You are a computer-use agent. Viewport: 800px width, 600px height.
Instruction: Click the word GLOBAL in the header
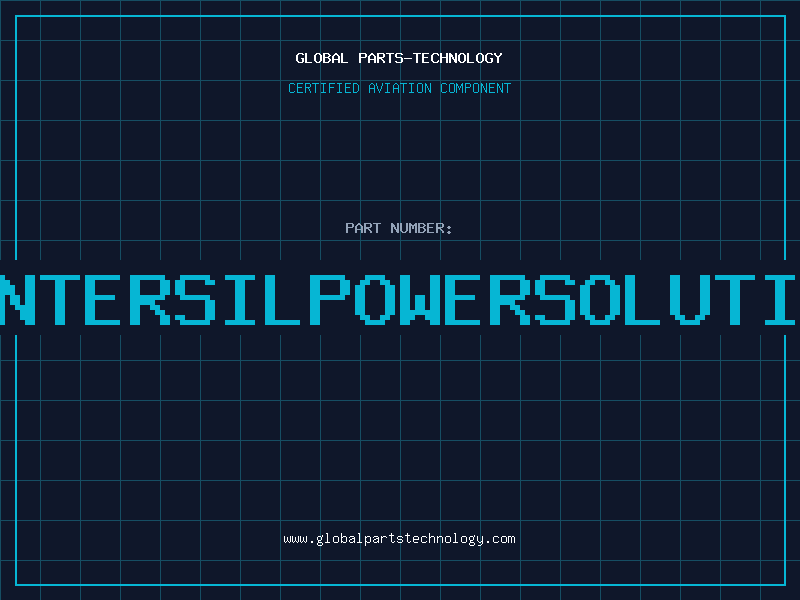[x=319, y=58]
